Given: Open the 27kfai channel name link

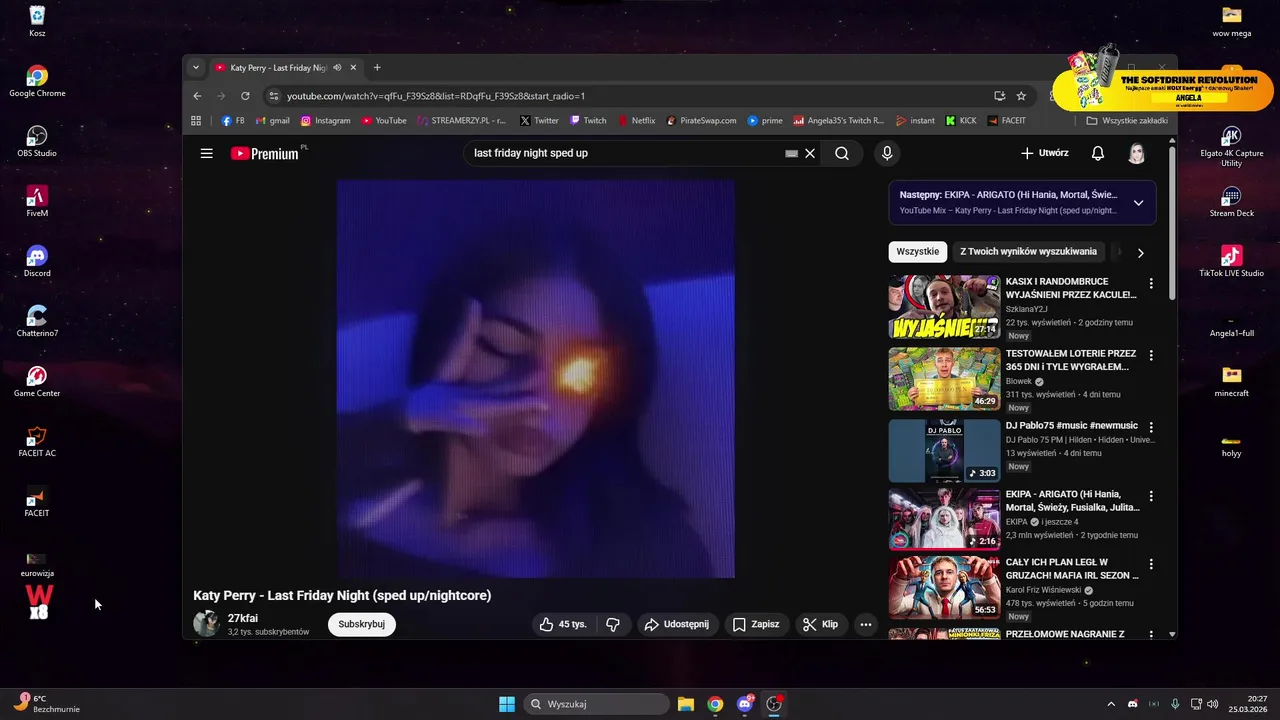Looking at the screenshot, I should point(243,618).
